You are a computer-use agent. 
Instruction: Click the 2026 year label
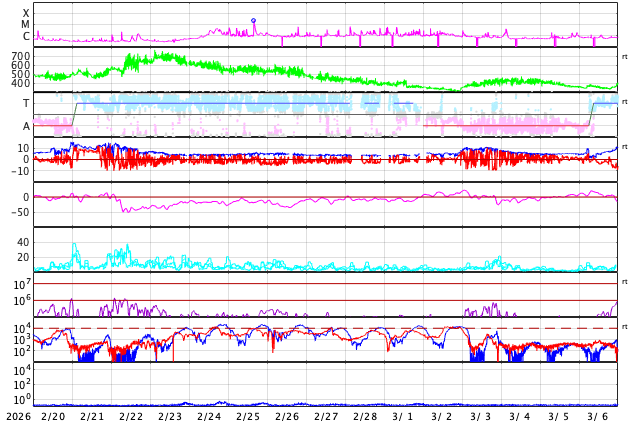[17, 416]
